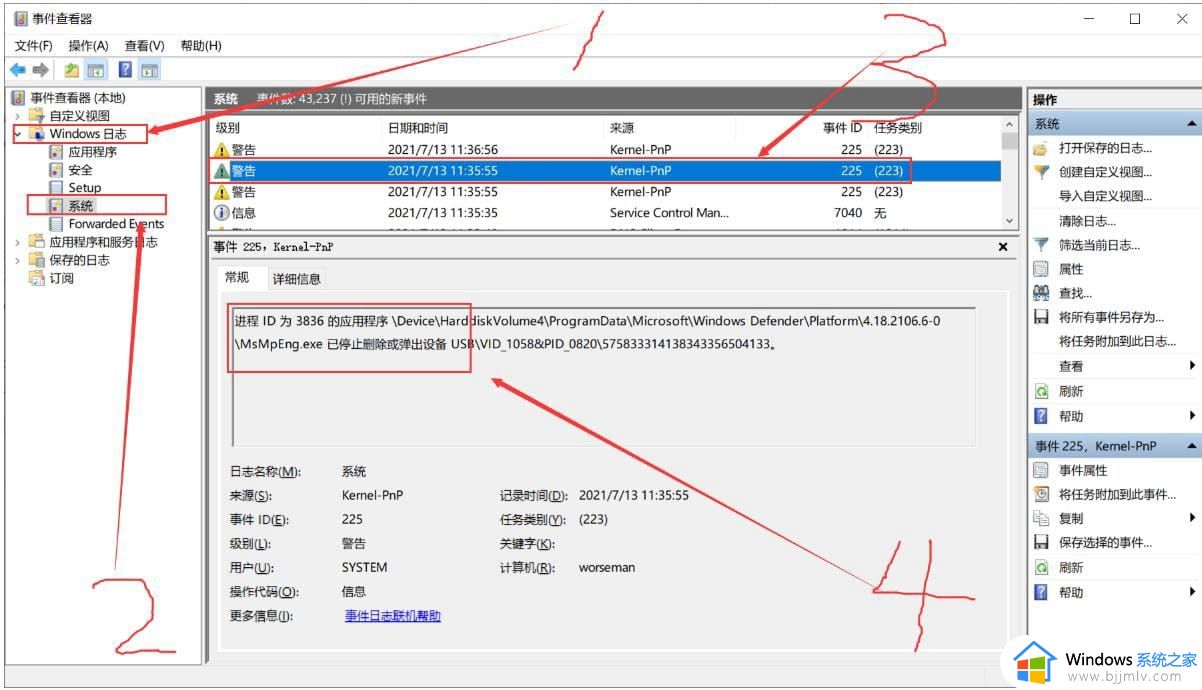1202x690 pixels.
Task: Click the 安全 log icon in tree
Action: pos(56,170)
